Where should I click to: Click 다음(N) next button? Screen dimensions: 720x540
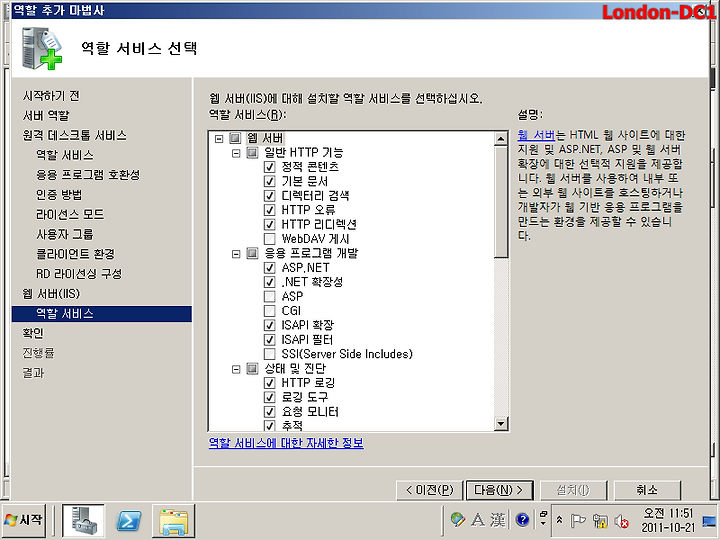pyautogui.click(x=499, y=490)
